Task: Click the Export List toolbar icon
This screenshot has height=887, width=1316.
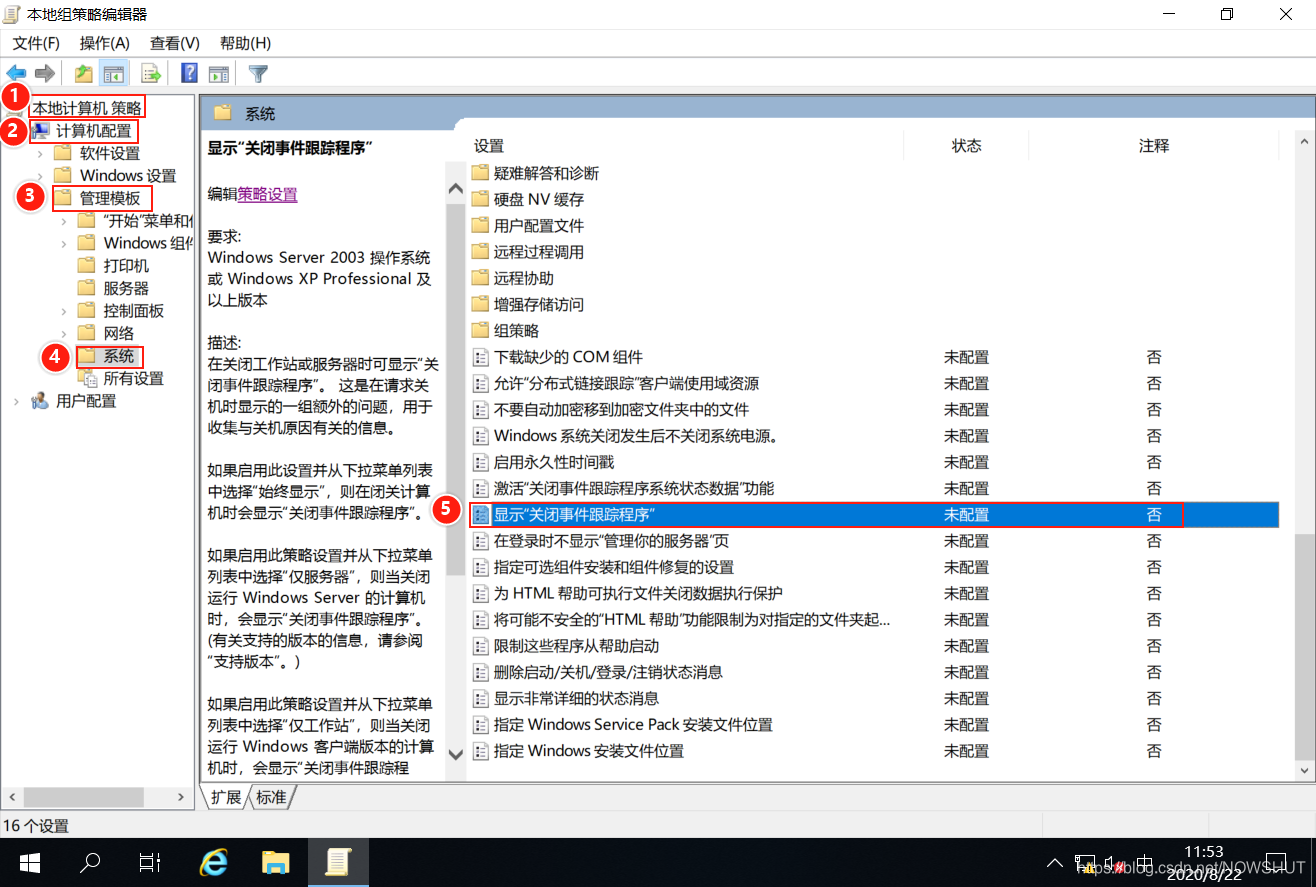Action: (x=151, y=73)
